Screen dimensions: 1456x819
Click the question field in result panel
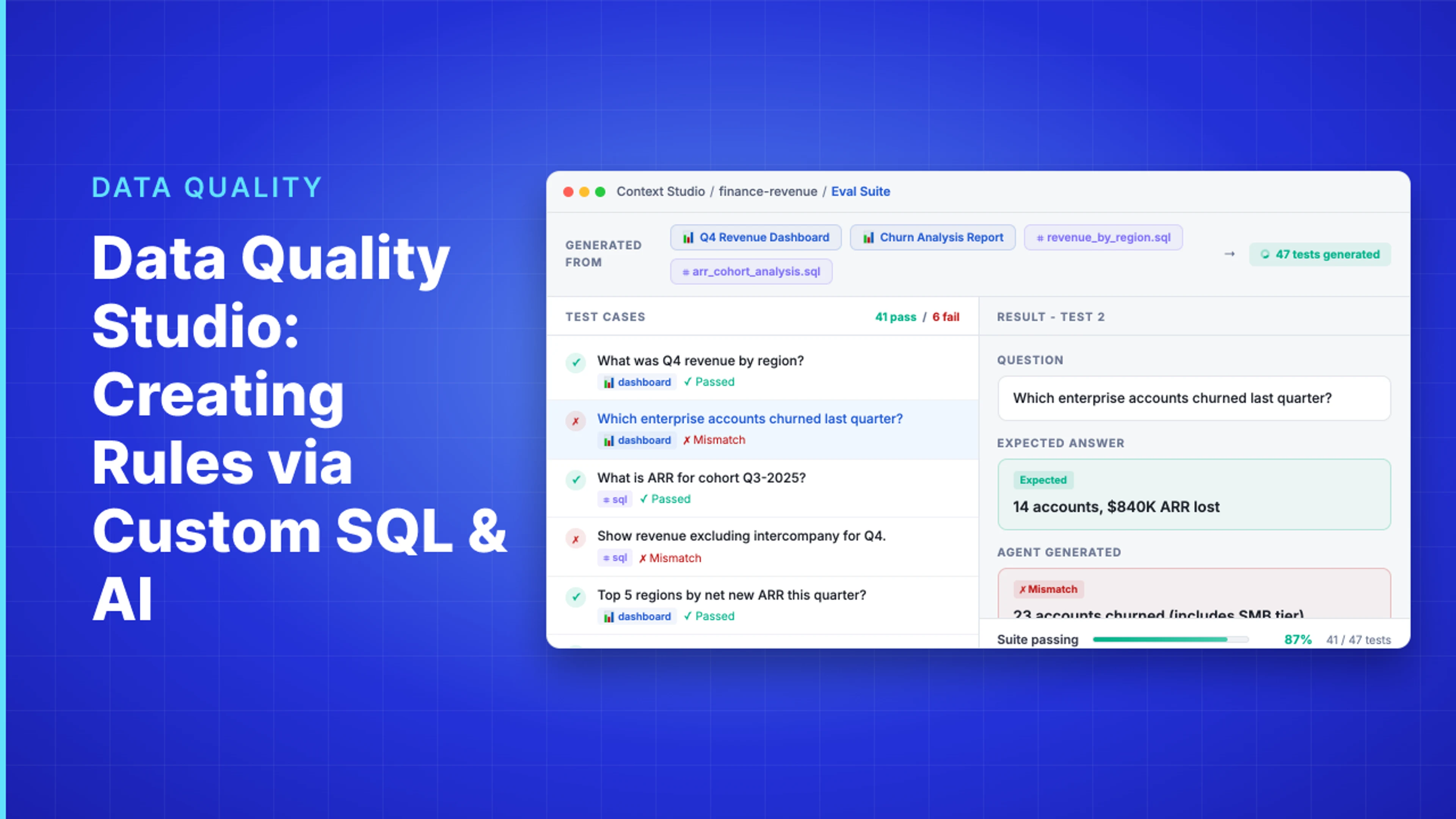[1194, 398]
